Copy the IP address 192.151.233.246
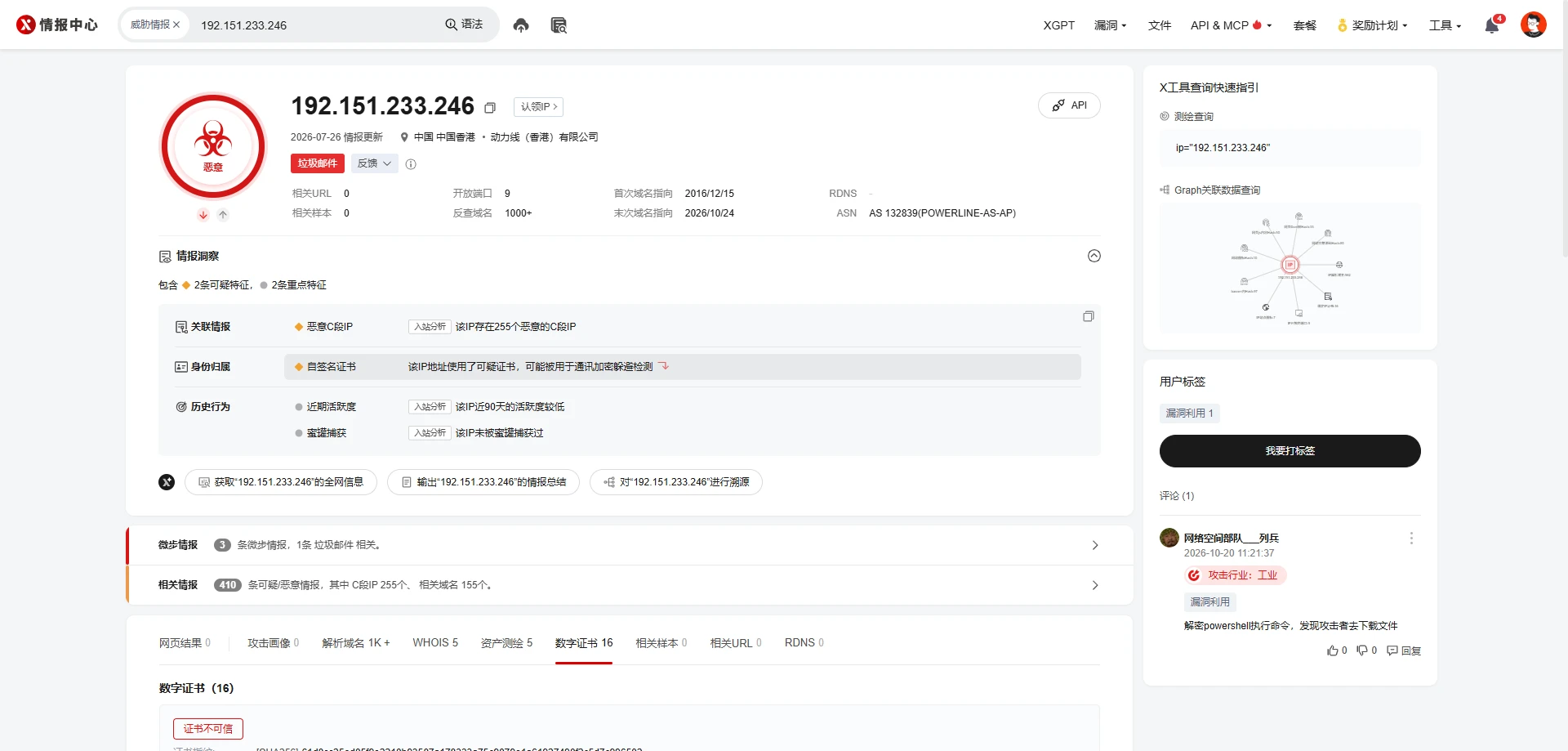This screenshot has width=1568, height=751. pyautogui.click(x=490, y=108)
